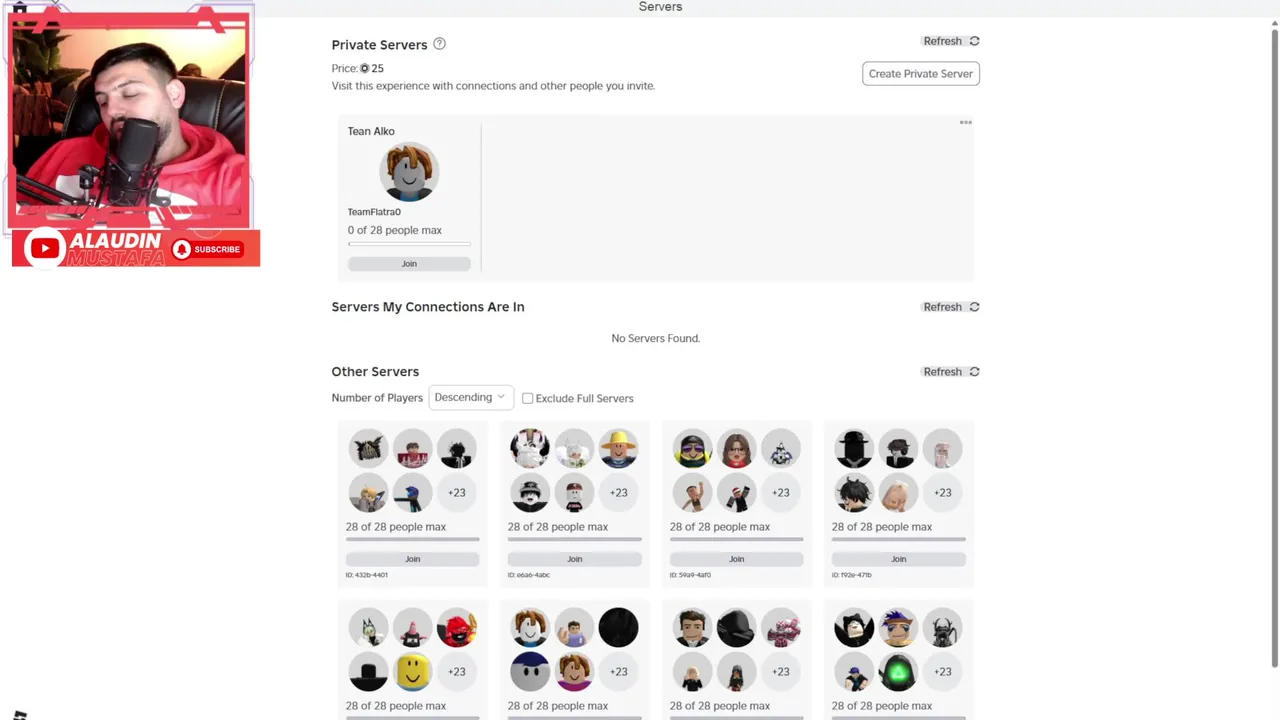Screen dimensions: 1280x720
Task: Open the three-dots menu on Tean Alko server
Action: tap(965, 122)
